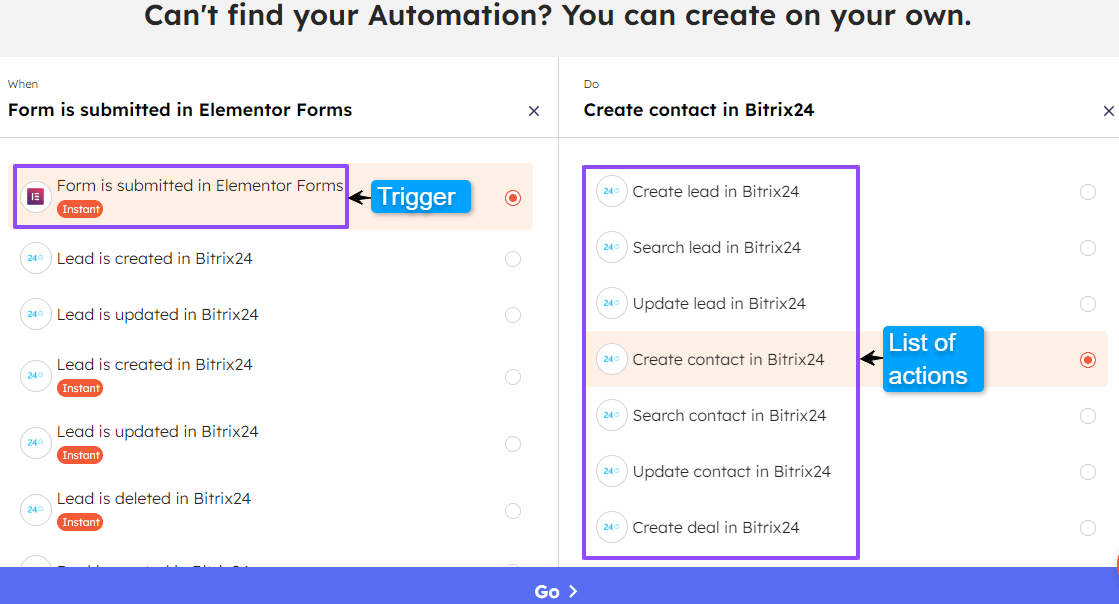Click the Bitrix24 icon next to "Update lead"

pyautogui.click(x=611, y=303)
